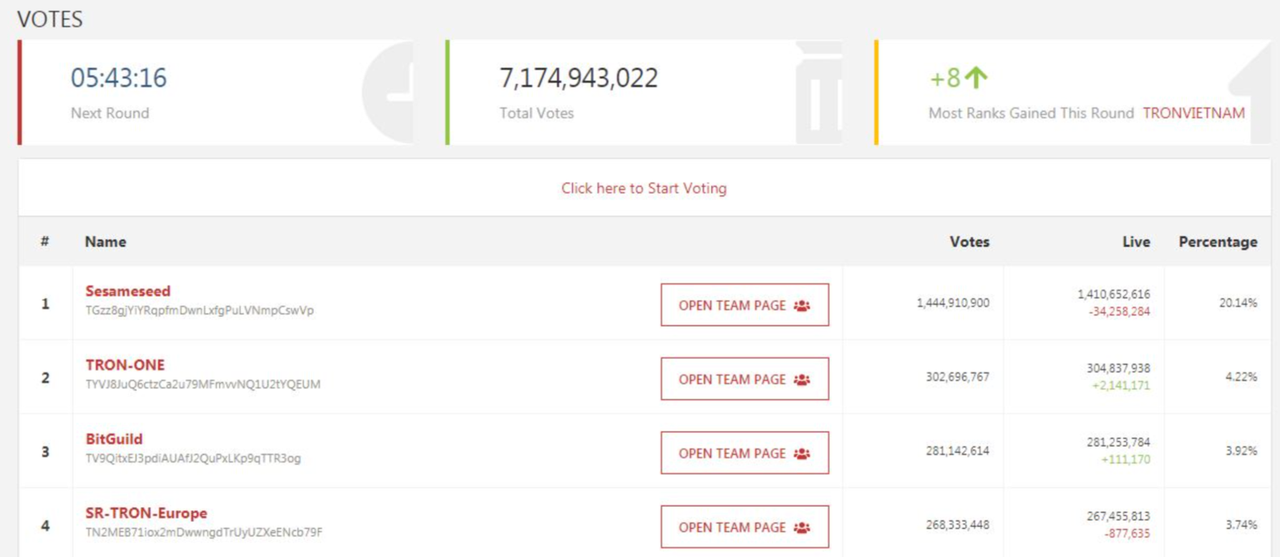Open team page for BitGuild

pyautogui.click(x=745, y=453)
